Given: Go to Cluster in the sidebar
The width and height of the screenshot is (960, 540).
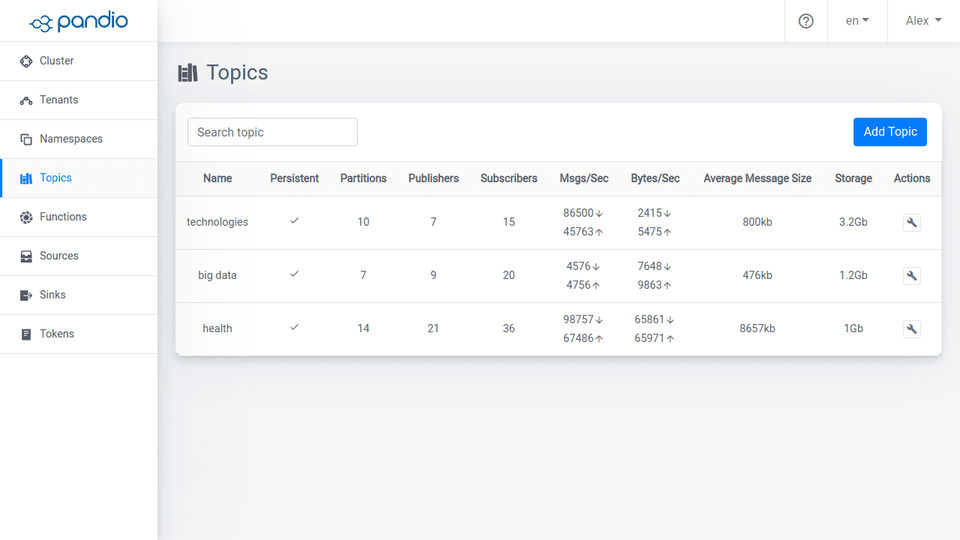Looking at the screenshot, I should (x=78, y=61).
